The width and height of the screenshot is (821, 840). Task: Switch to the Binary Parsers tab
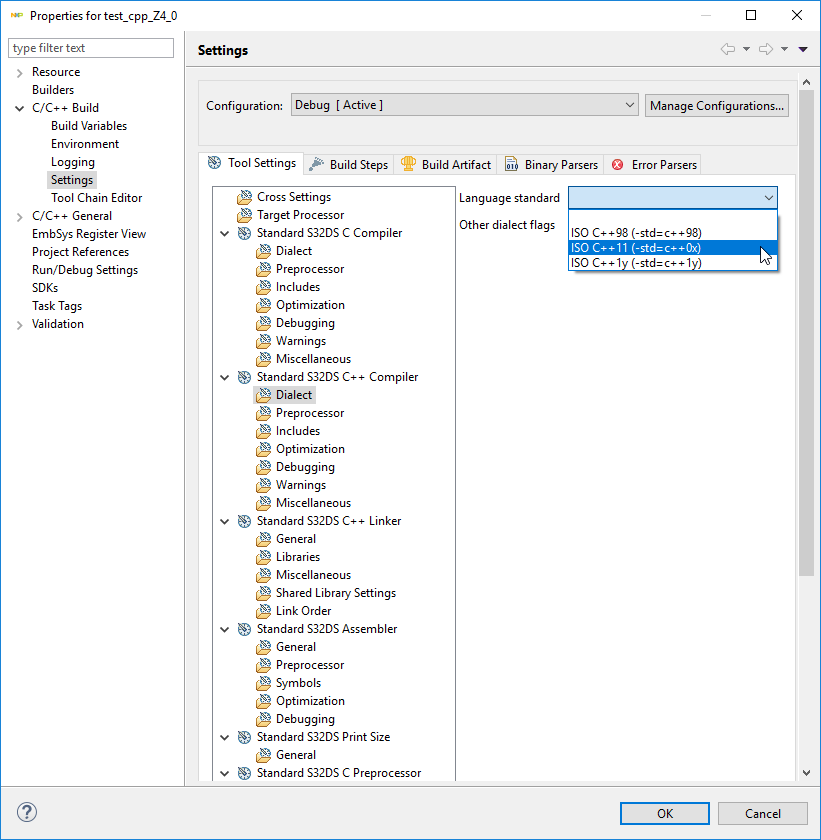pos(551,164)
